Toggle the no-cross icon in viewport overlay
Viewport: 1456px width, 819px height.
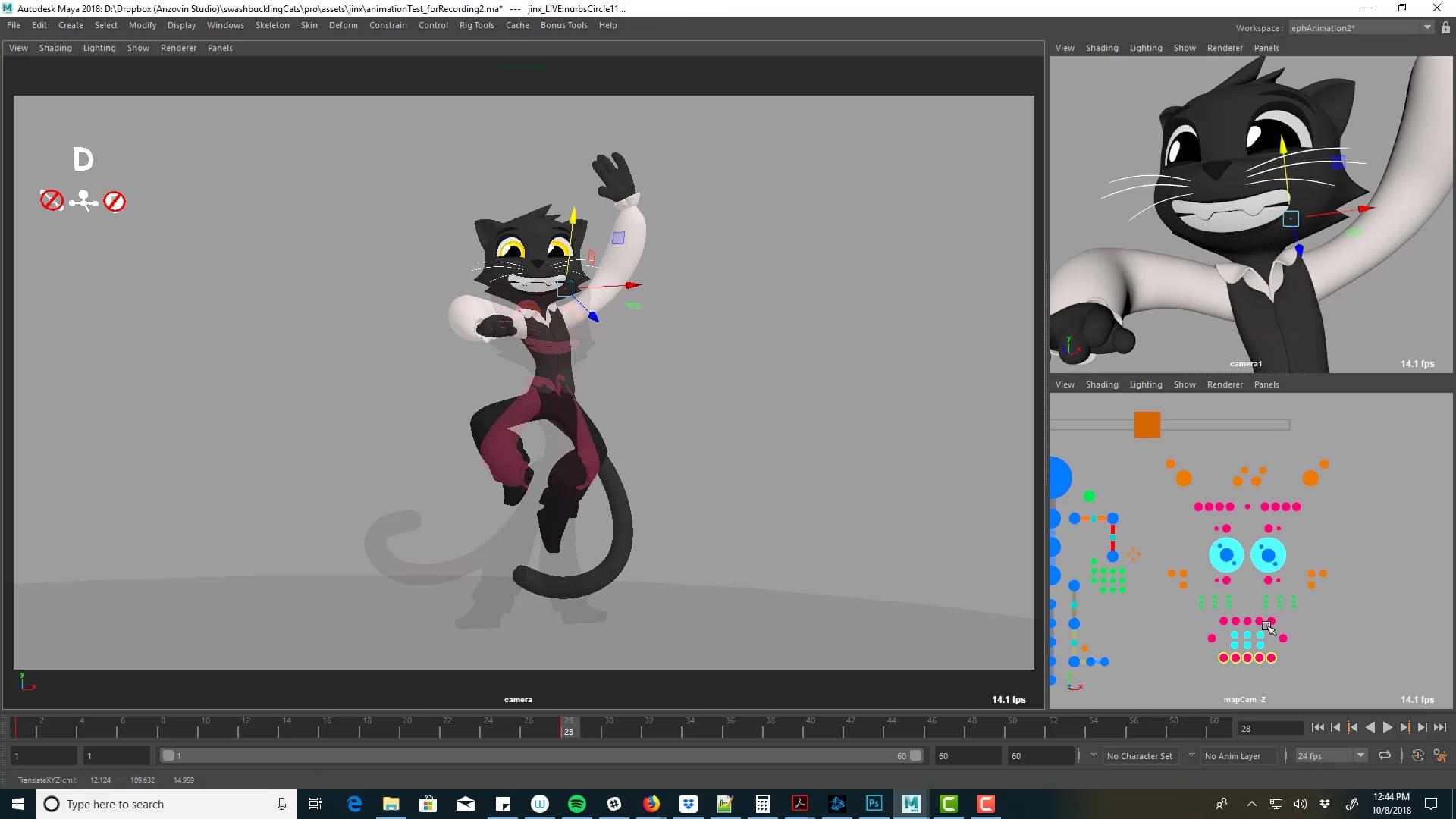[51, 201]
